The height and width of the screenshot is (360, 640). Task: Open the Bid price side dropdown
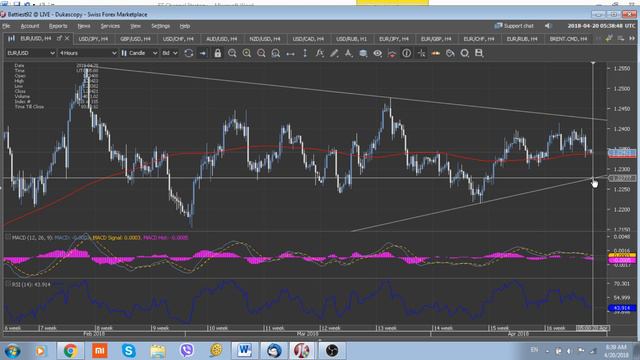[x=170, y=53]
